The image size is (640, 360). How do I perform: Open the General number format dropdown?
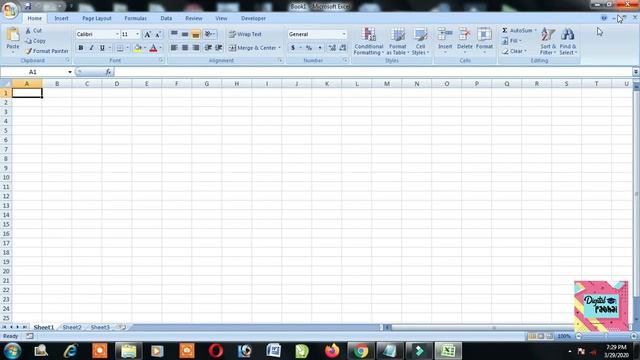coord(344,34)
